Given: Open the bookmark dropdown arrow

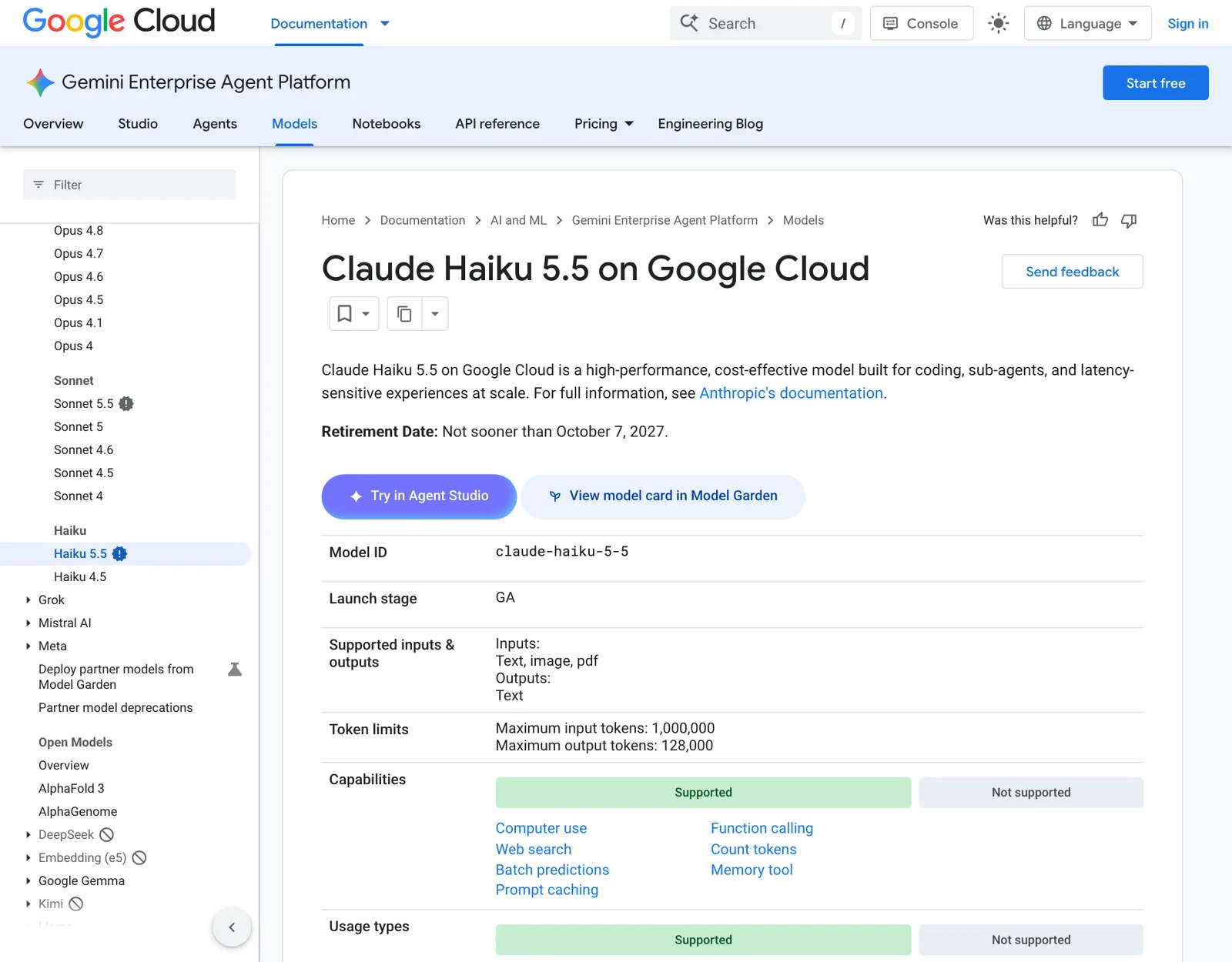Looking at the screenshot, I should [366, 313].
